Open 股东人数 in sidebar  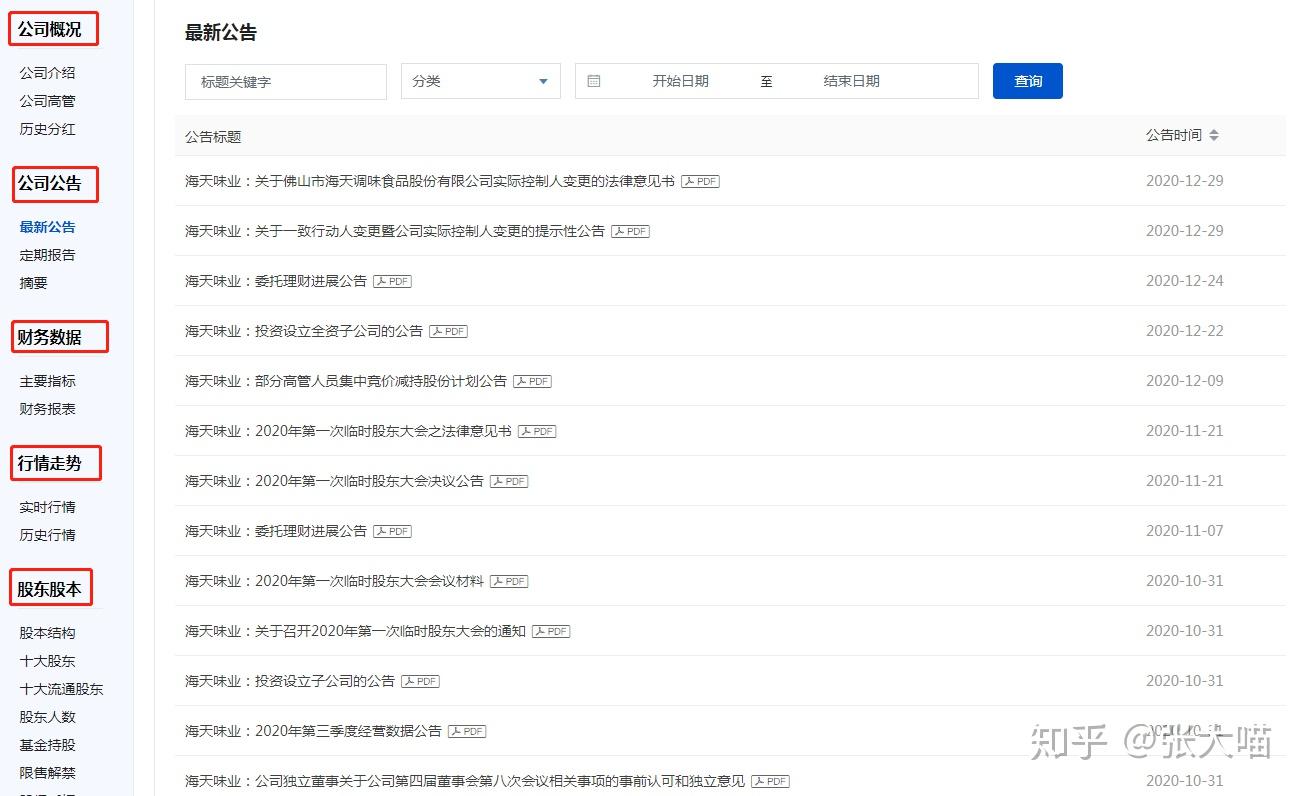pyautogui.click(x=47, y=717)
